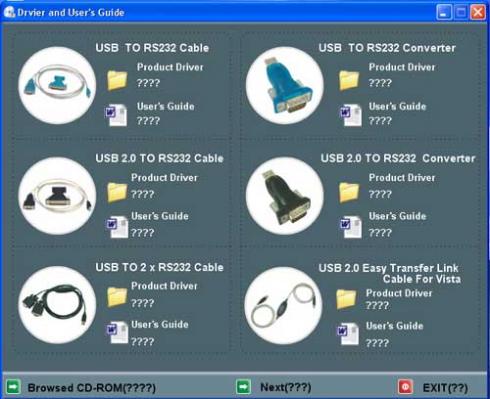Open the USB TO RS232 Cable User's Guide document icon
490x399 pixels.
pyautogui.click(x=116, y=115)
